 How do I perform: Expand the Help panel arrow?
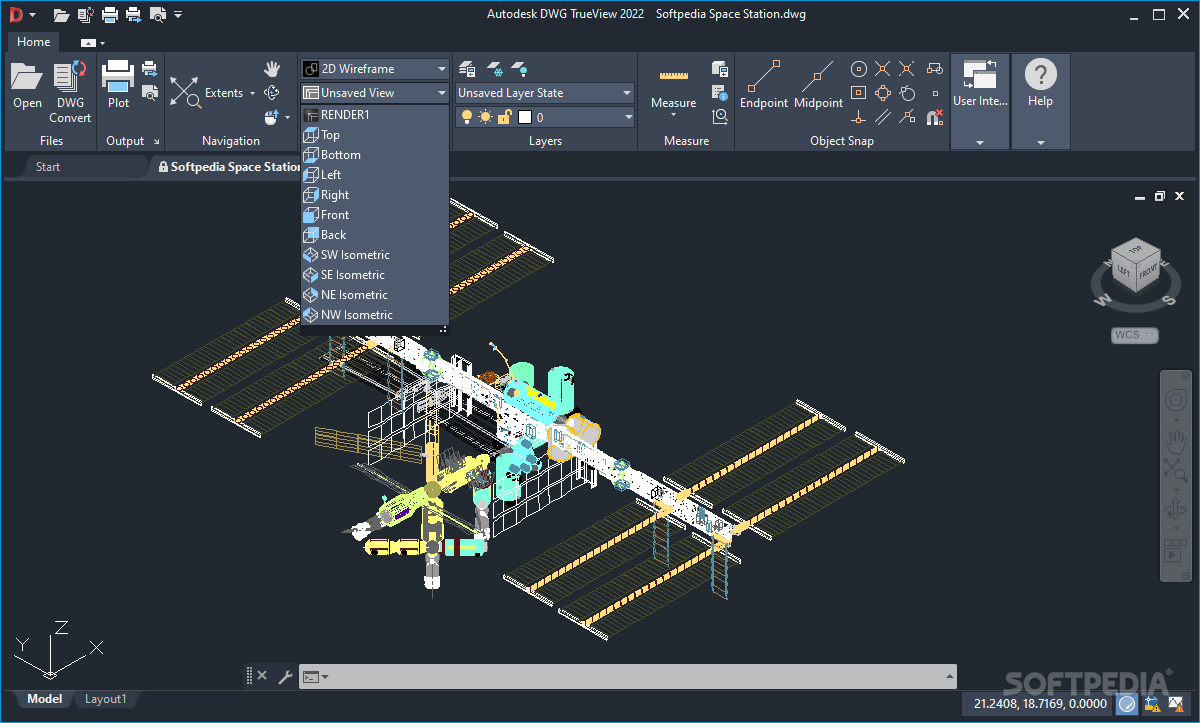click(x=1040, y=142)
